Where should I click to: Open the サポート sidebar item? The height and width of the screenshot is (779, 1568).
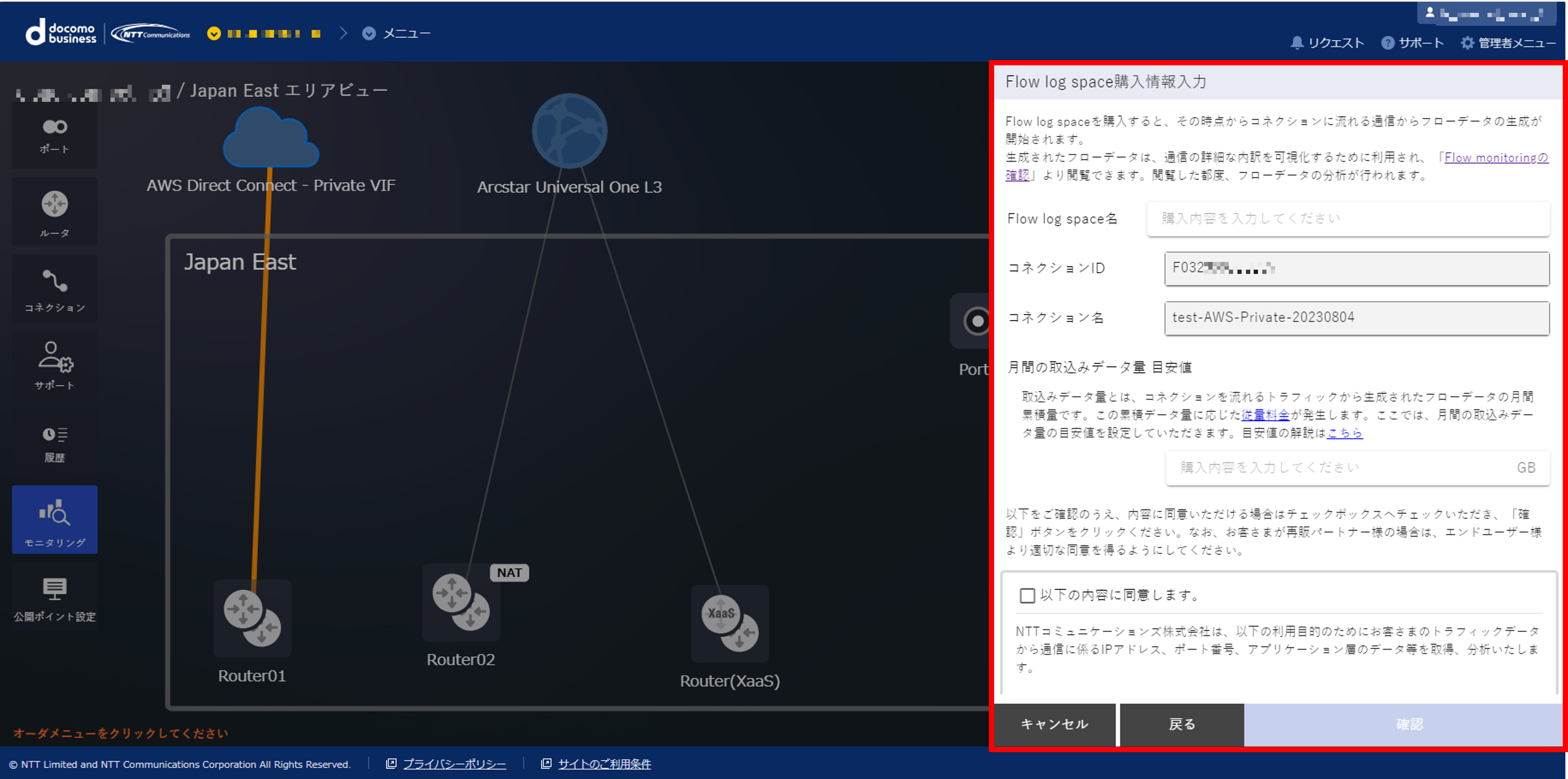(55, 365)
